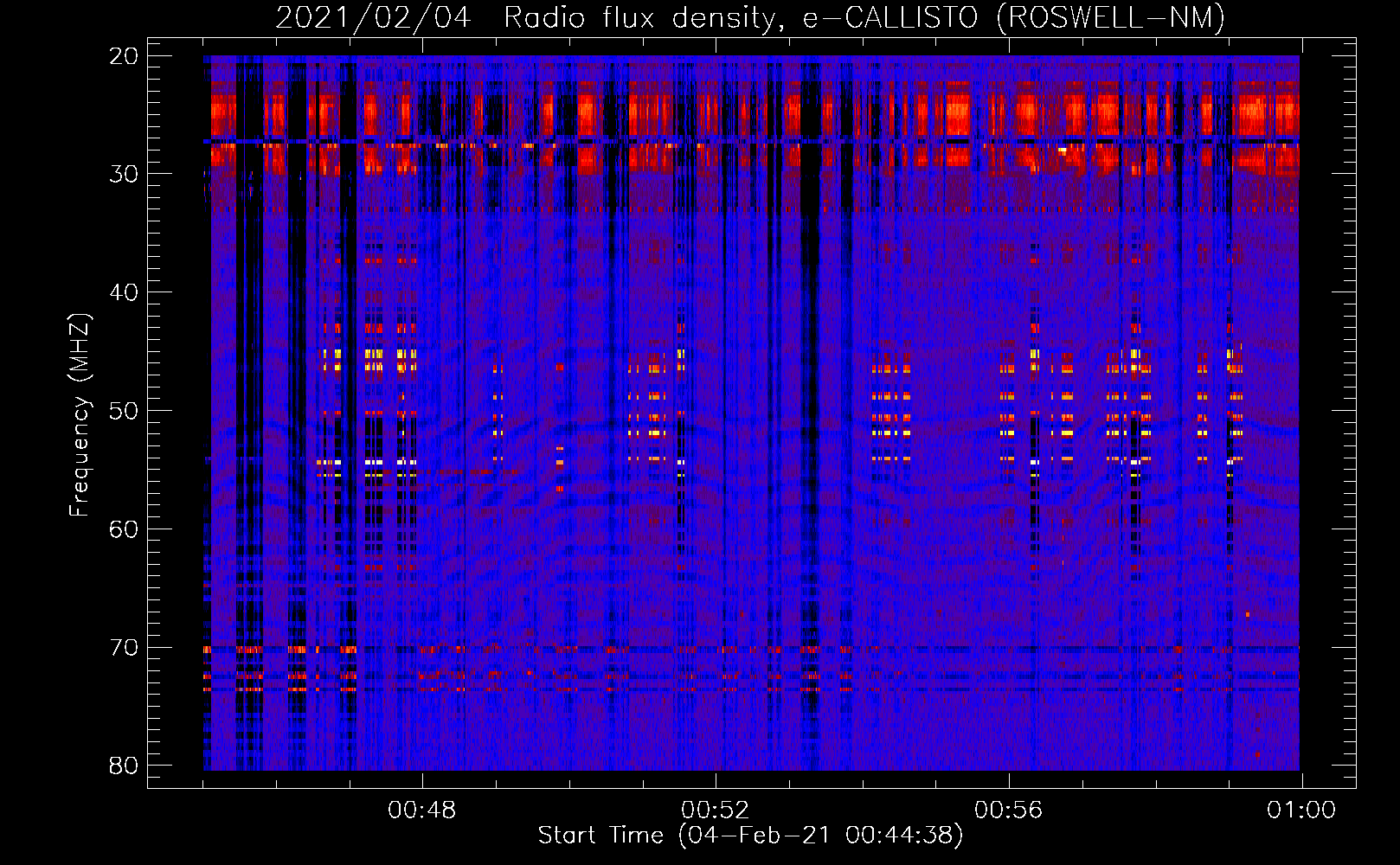Click the frequency tick label '80'
1400x865 pixels.
tap(124, 766)
